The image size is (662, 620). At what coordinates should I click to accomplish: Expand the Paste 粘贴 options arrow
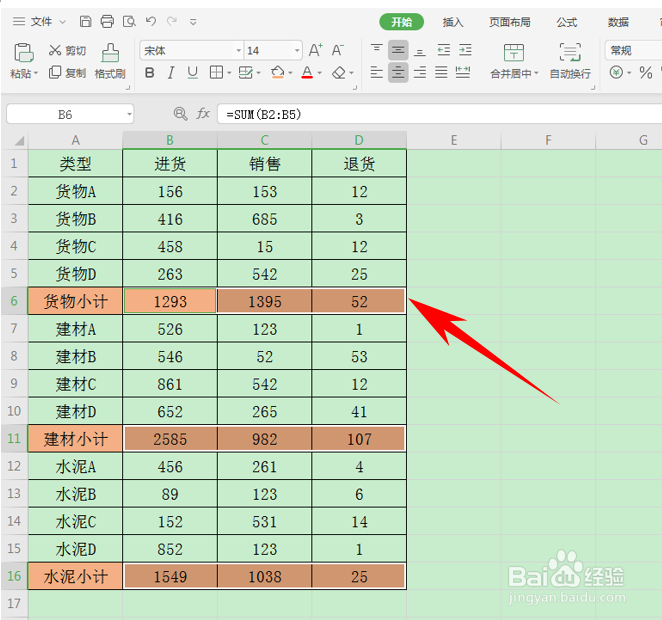tap(36, 74)
